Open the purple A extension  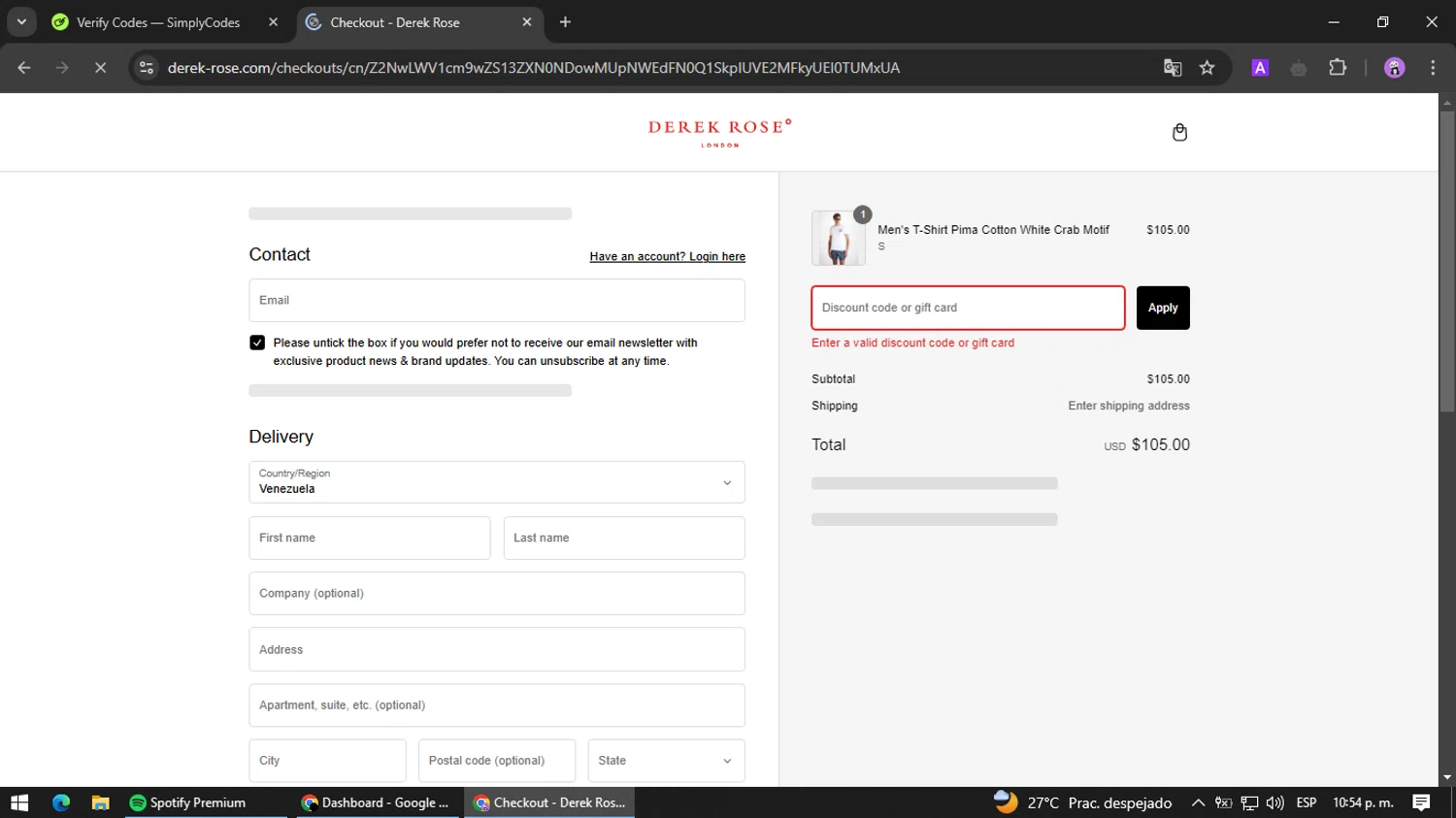[1260, 68]
